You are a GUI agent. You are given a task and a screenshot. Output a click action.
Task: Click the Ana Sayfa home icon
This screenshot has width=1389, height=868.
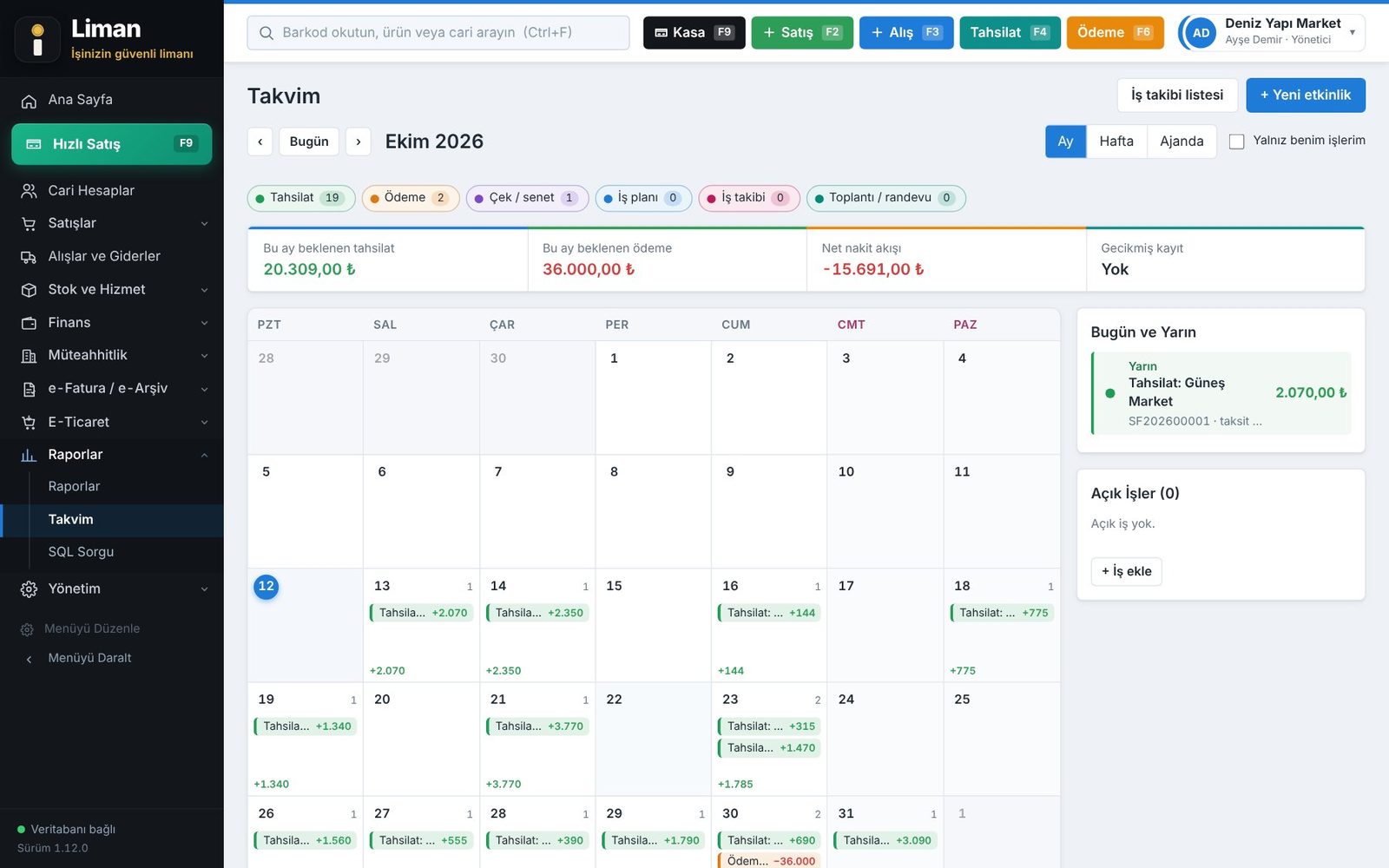tap(29, 101)
